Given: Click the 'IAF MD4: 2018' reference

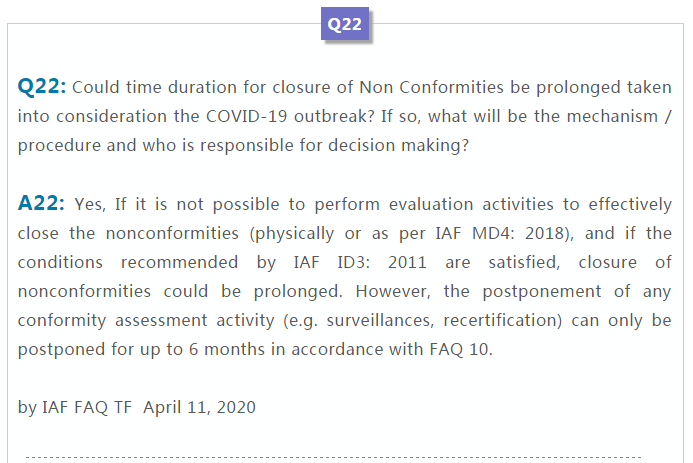Looking at the screenshot, I should coord(499,233).
